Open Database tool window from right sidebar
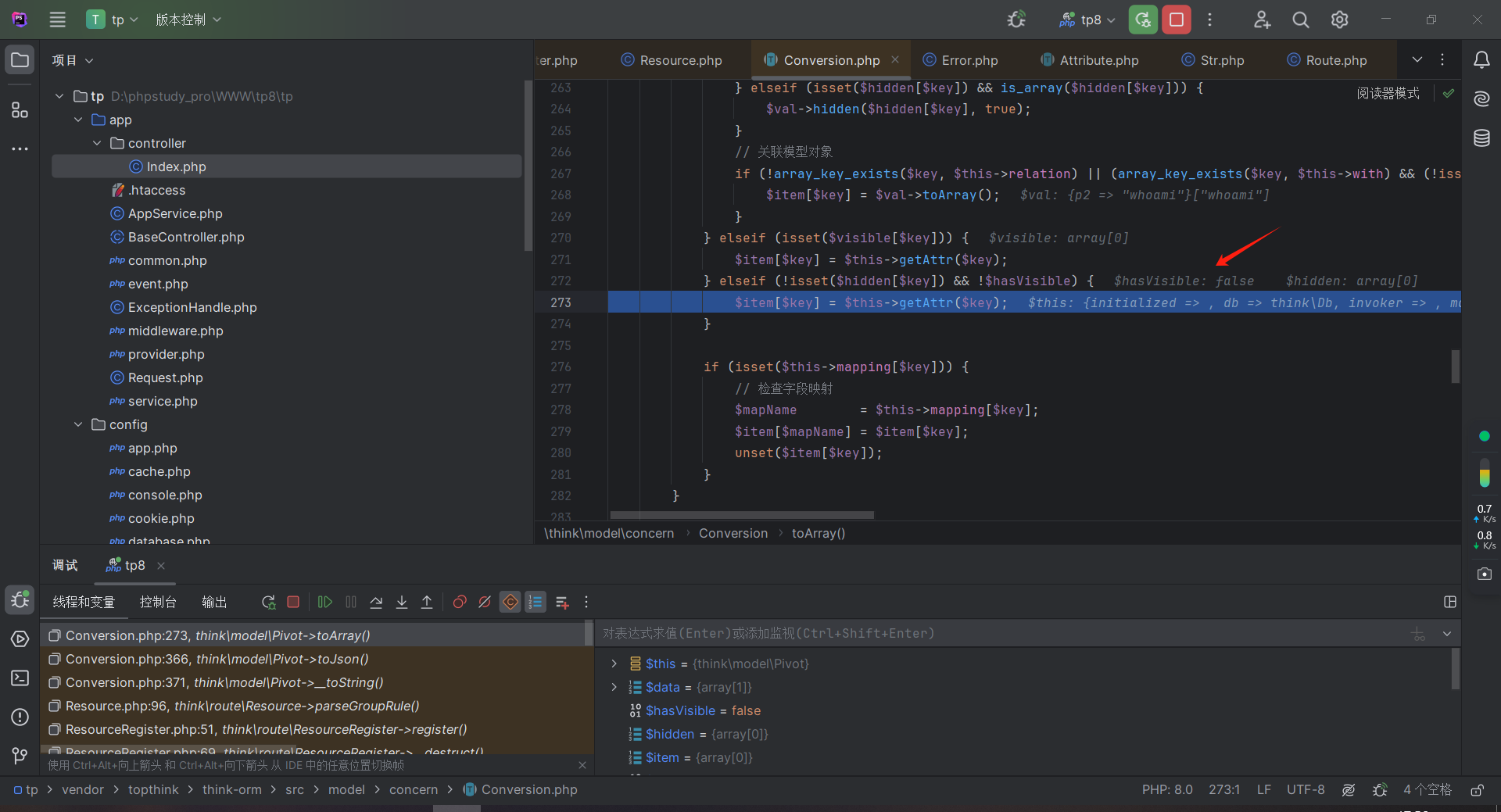The image size is (1501, 812). [1481, 138]
